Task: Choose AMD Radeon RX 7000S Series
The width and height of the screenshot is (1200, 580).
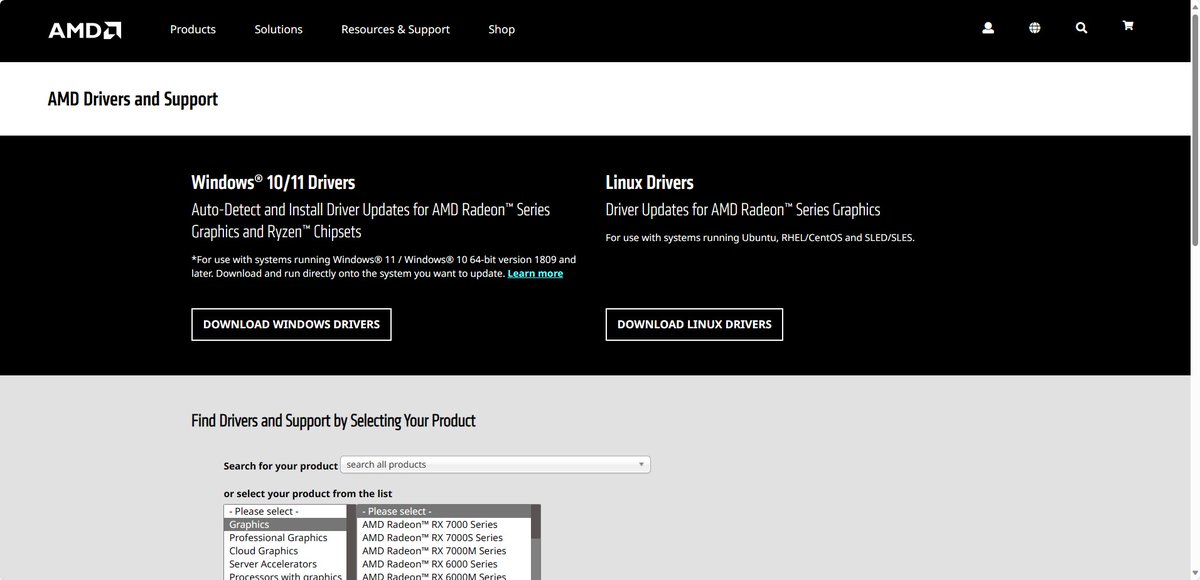Action: coord(443,538)
